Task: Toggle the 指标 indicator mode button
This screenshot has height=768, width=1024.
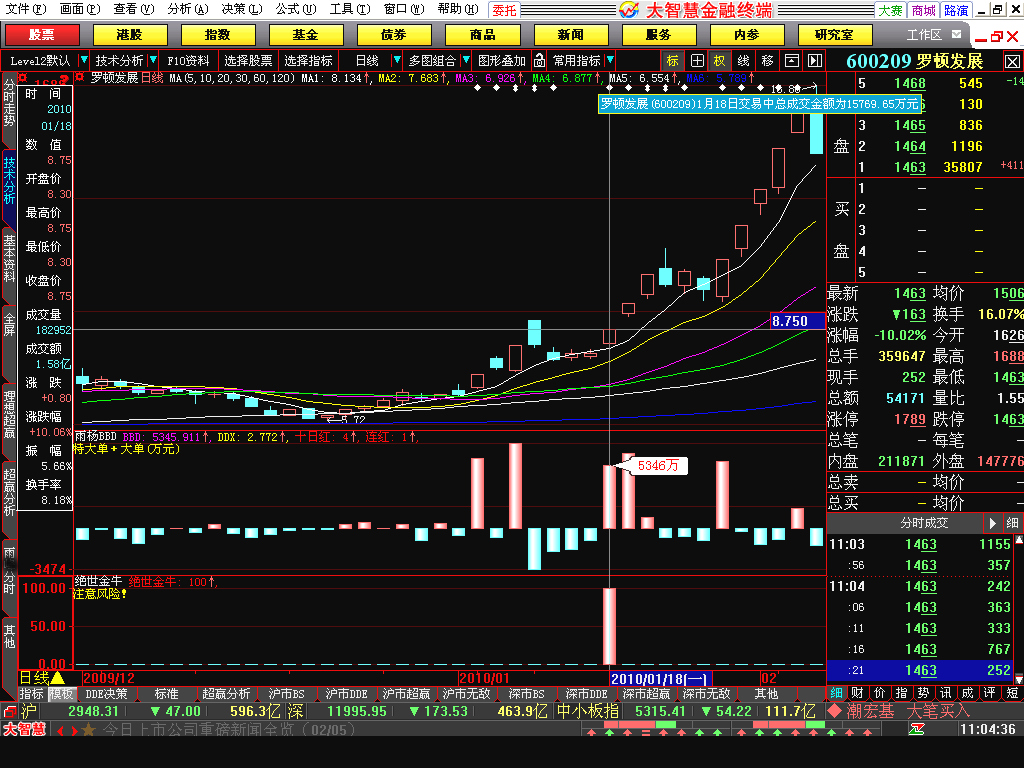Action: point(31,694)
